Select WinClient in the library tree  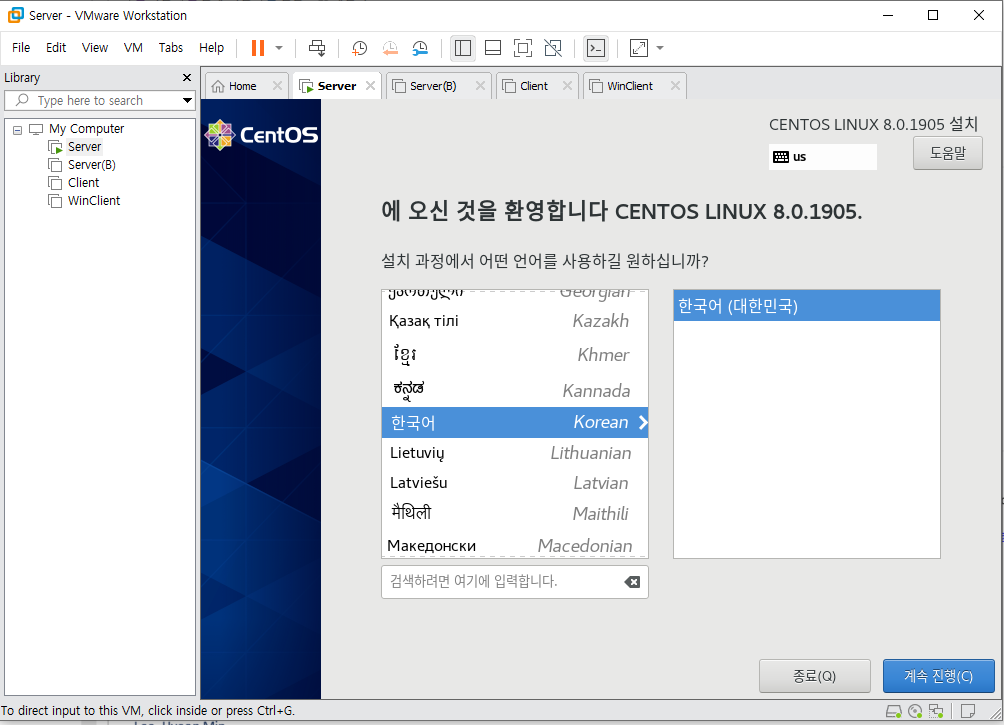94,200
